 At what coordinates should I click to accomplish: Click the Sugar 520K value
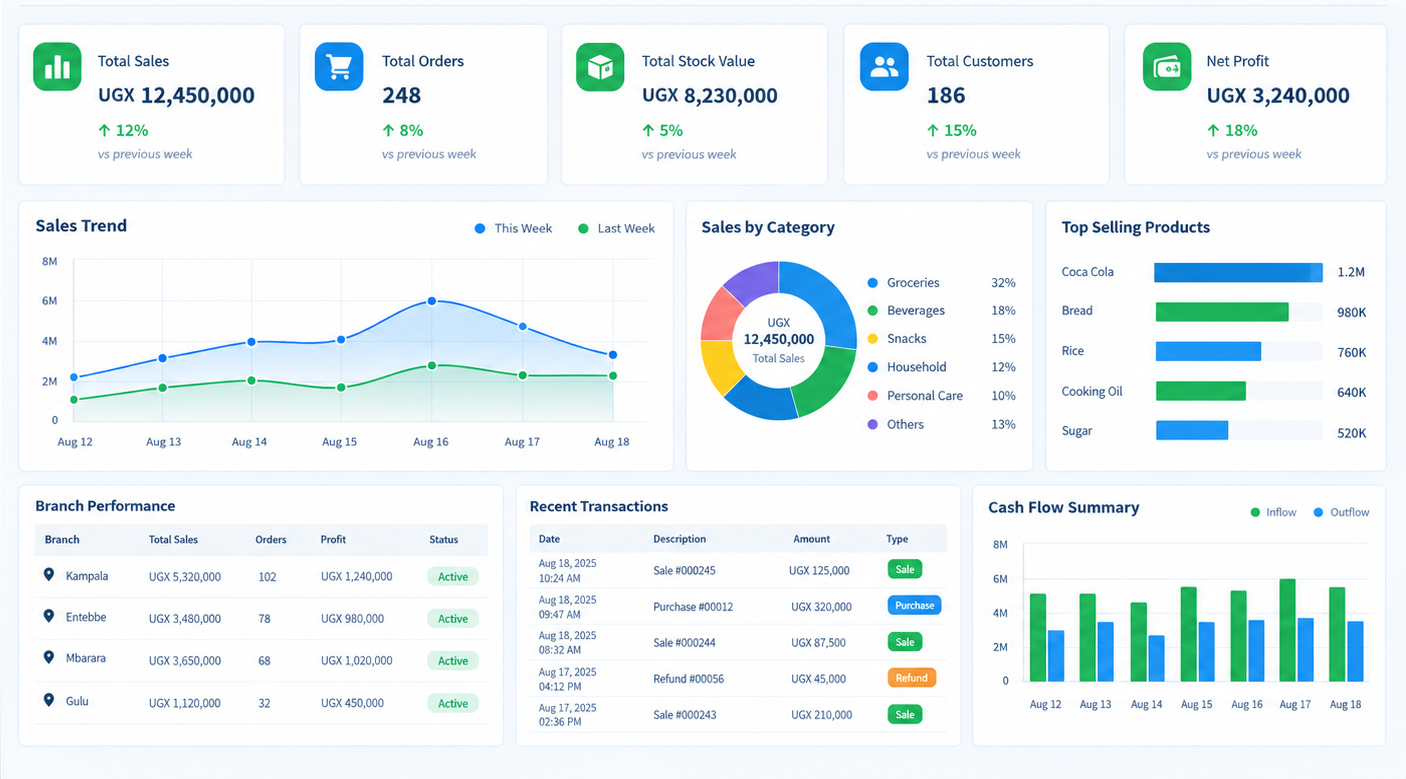click(x=1351, y=433)
